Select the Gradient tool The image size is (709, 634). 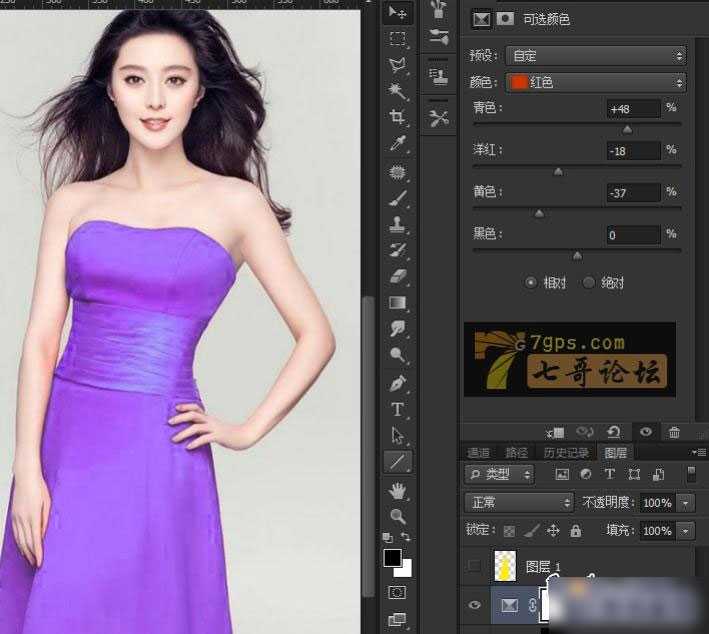click(397, 302)
